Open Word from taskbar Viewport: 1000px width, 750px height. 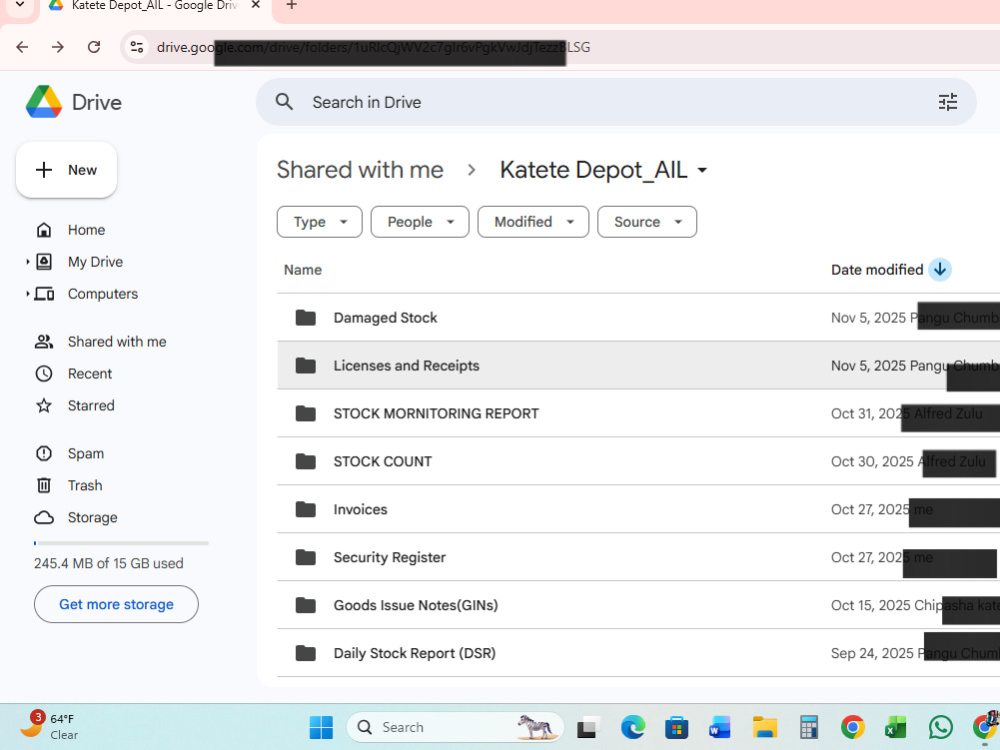pos(720,727)
